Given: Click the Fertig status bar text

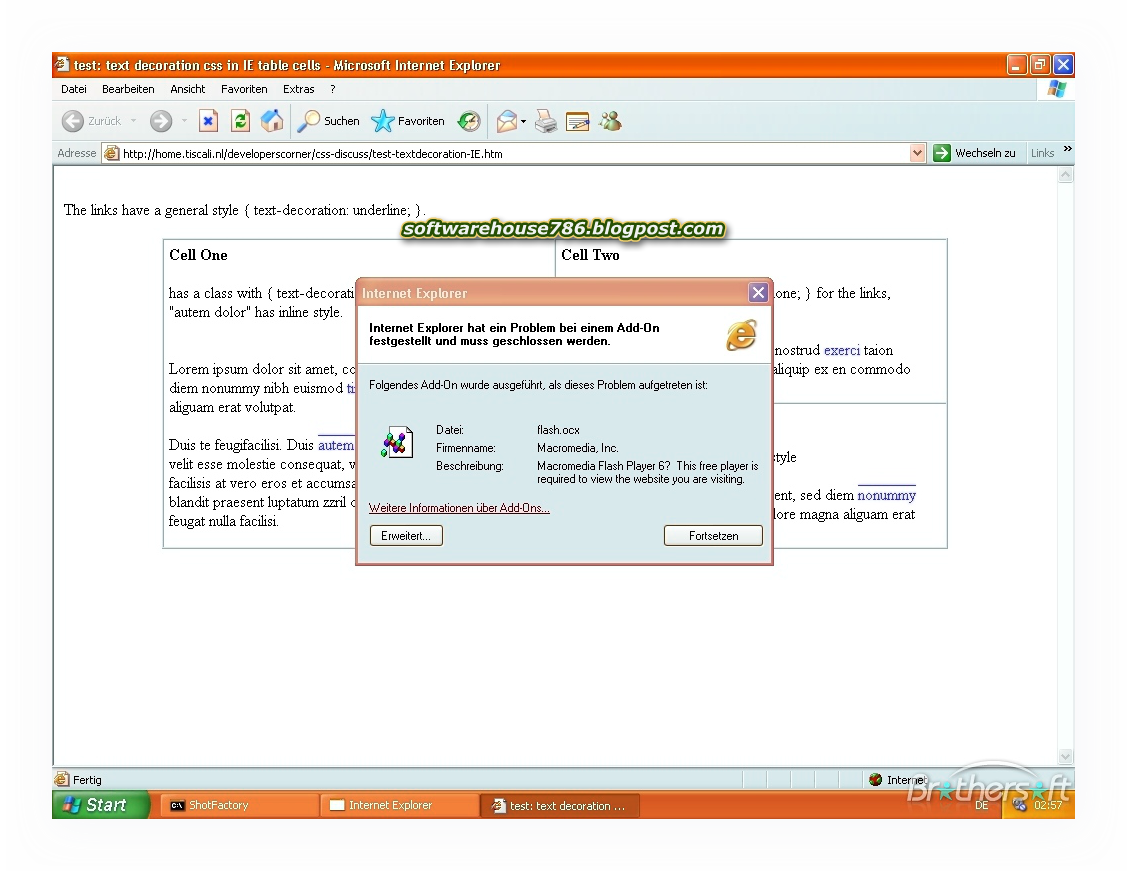Looking at the screenshot, I should [87, 780].
